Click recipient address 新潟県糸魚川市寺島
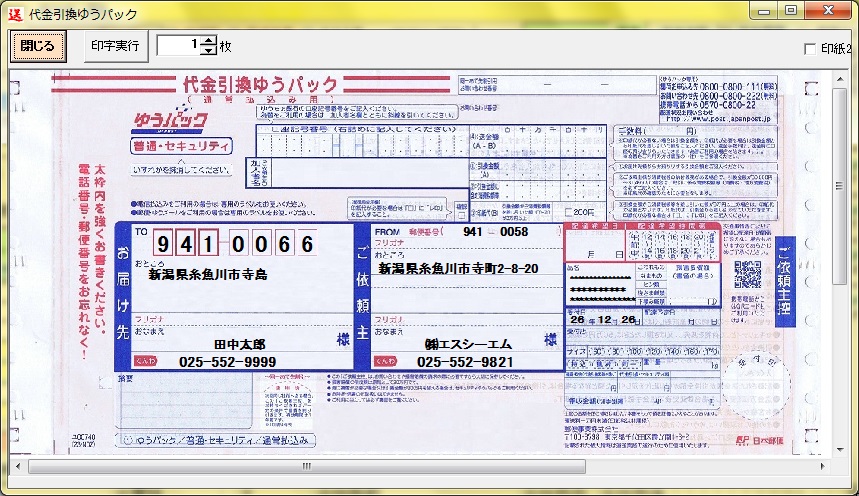 click(x=208, y=275)
